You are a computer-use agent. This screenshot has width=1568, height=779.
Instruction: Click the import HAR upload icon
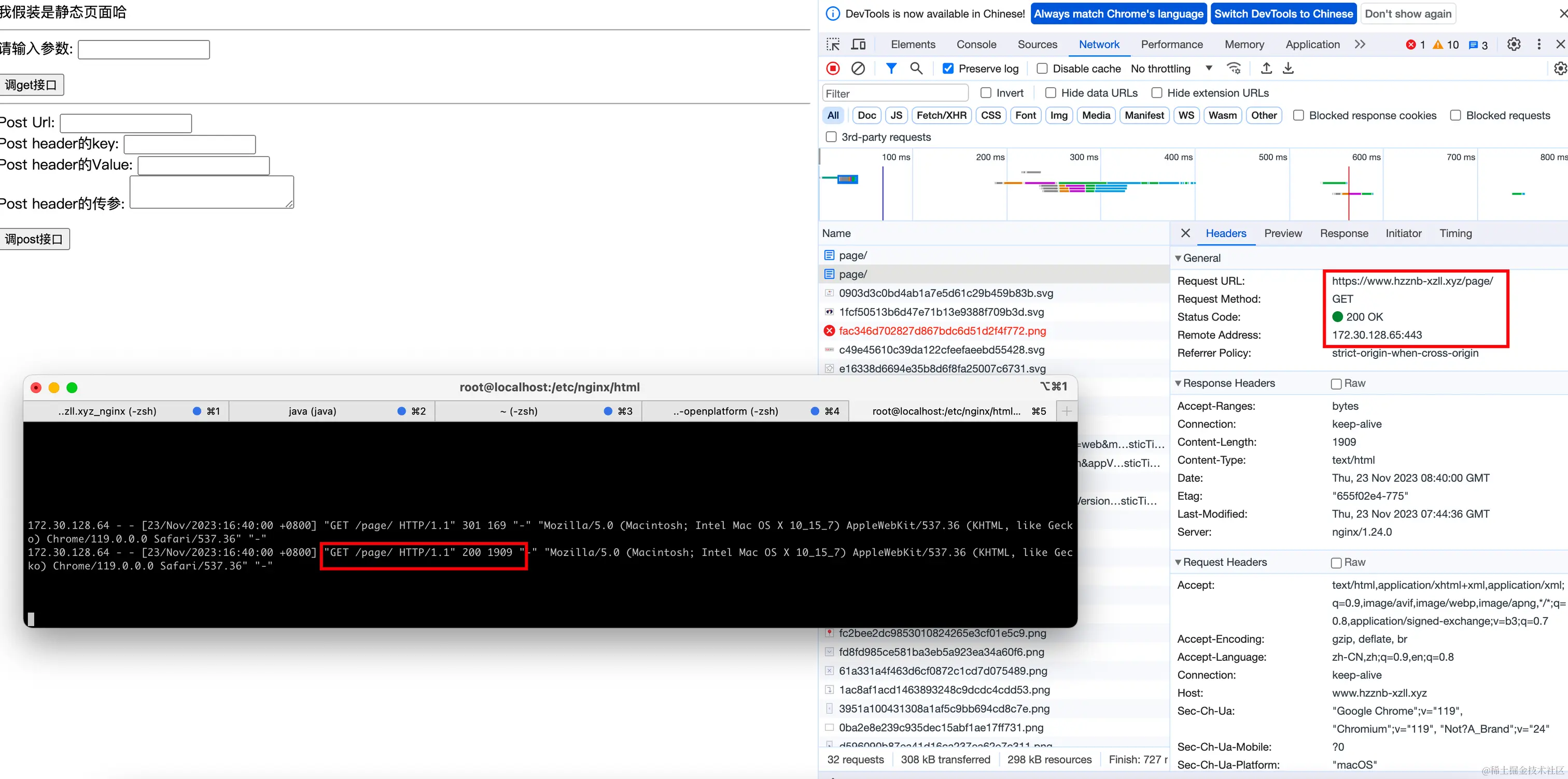[1266, 68]
